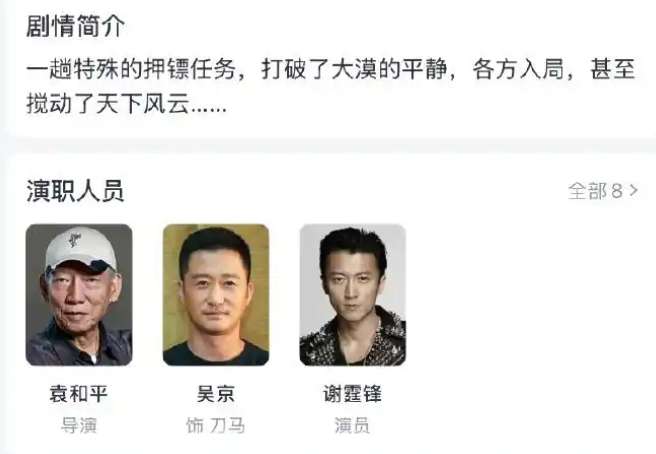Click the white cap in the director photo
The image size is (656, 454).
(81, 249)
